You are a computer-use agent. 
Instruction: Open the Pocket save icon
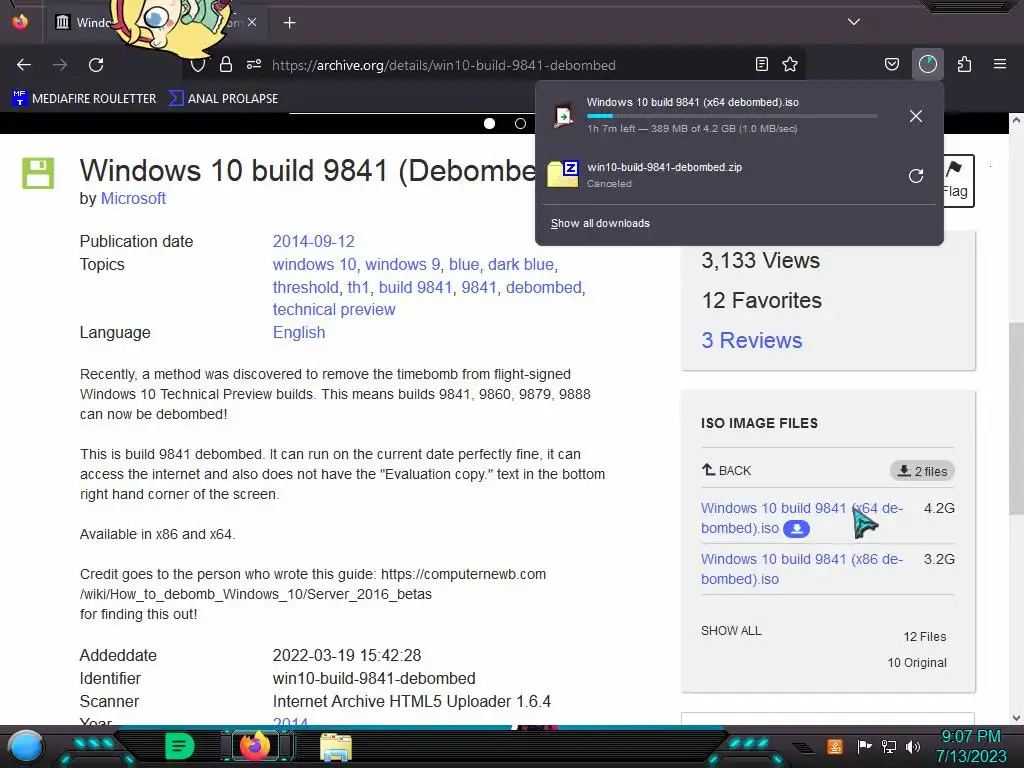click(891, 64)
